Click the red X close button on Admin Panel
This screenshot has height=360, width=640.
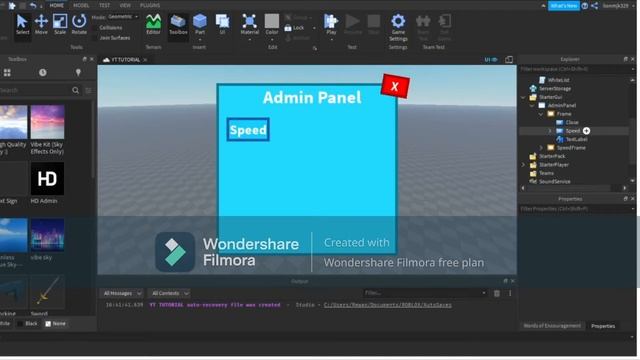[395, 86]
